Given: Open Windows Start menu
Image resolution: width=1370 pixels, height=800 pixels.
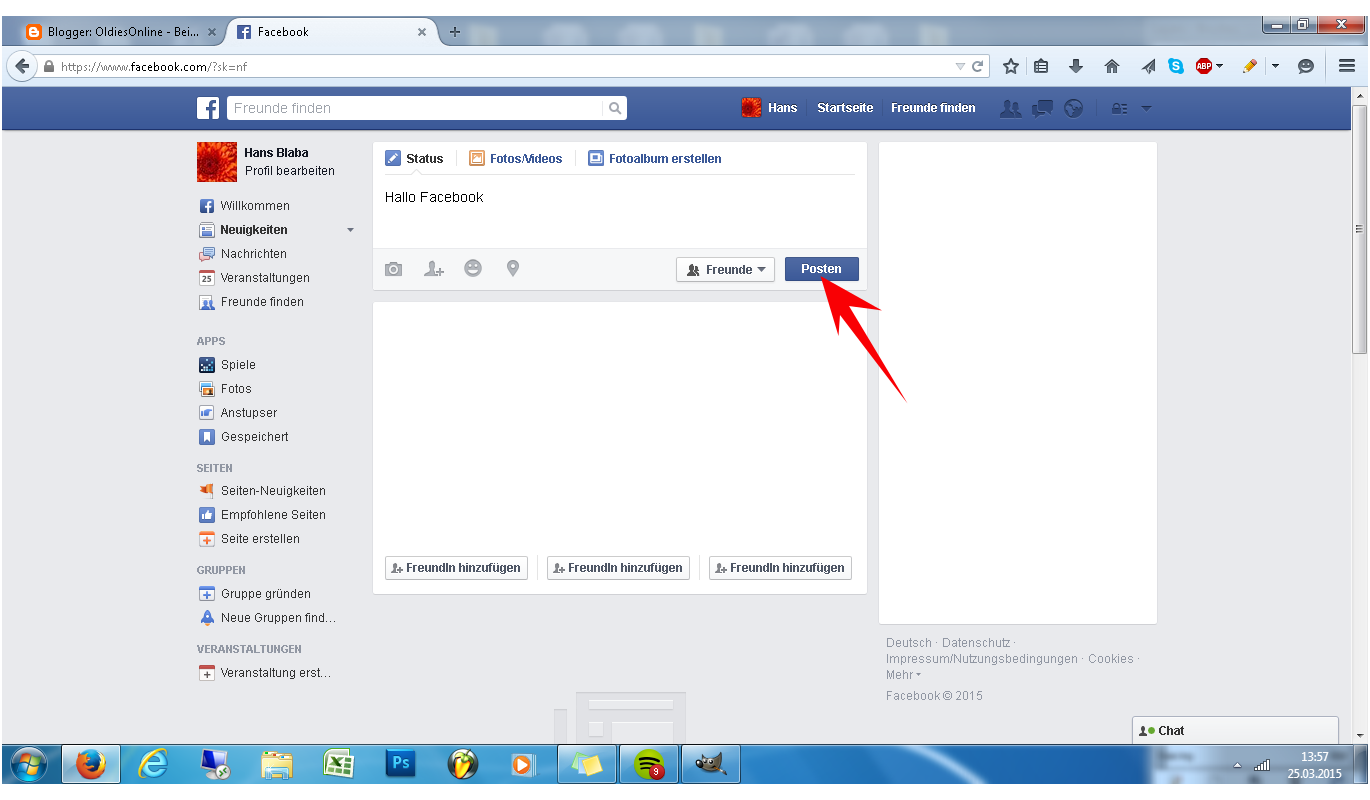Looking at the screenshot, I should [28, 765].
